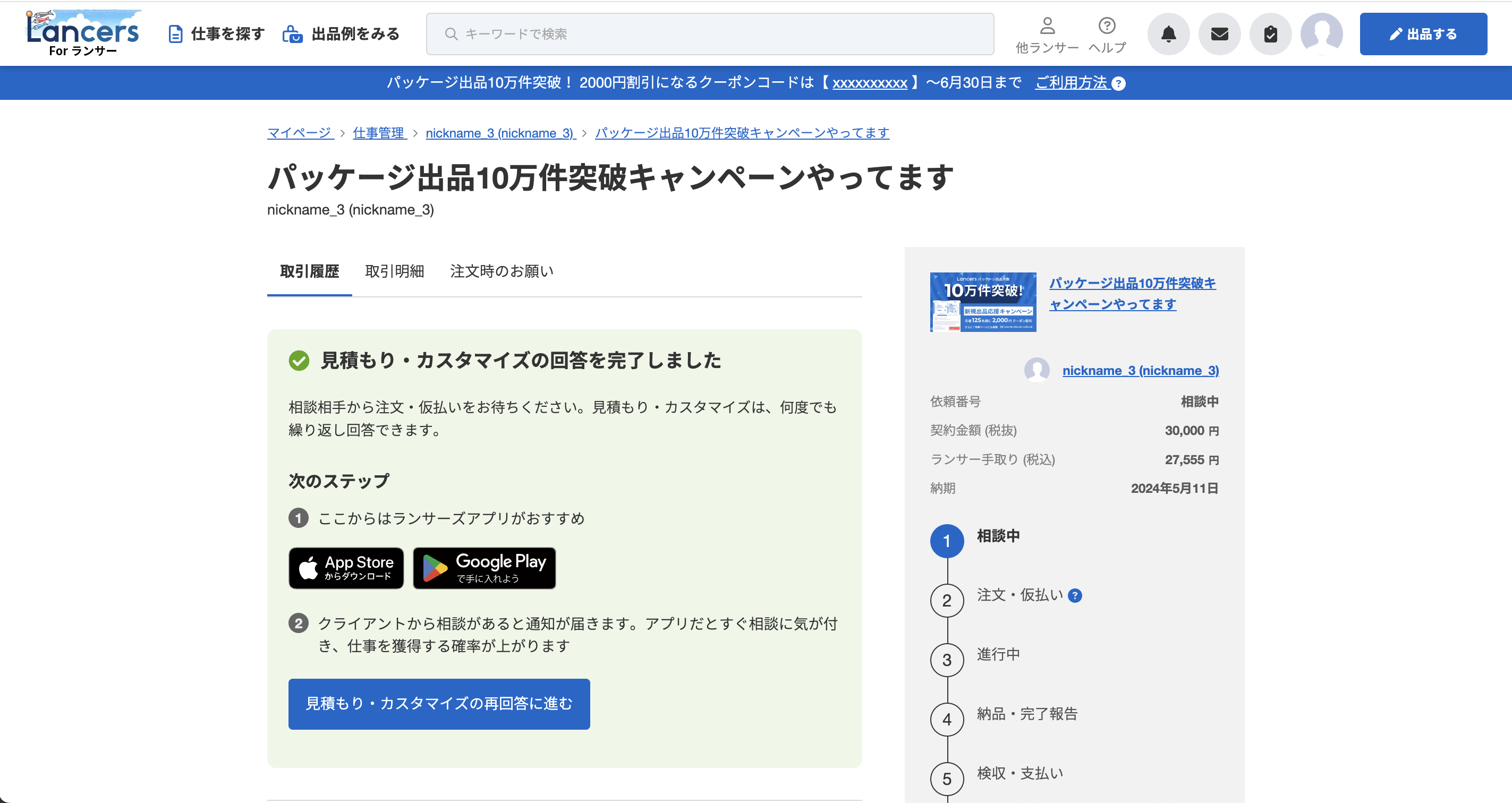Open the user avatar in the header
The height and width of the screenshot is (803, 1512).
pos(1322,34)
